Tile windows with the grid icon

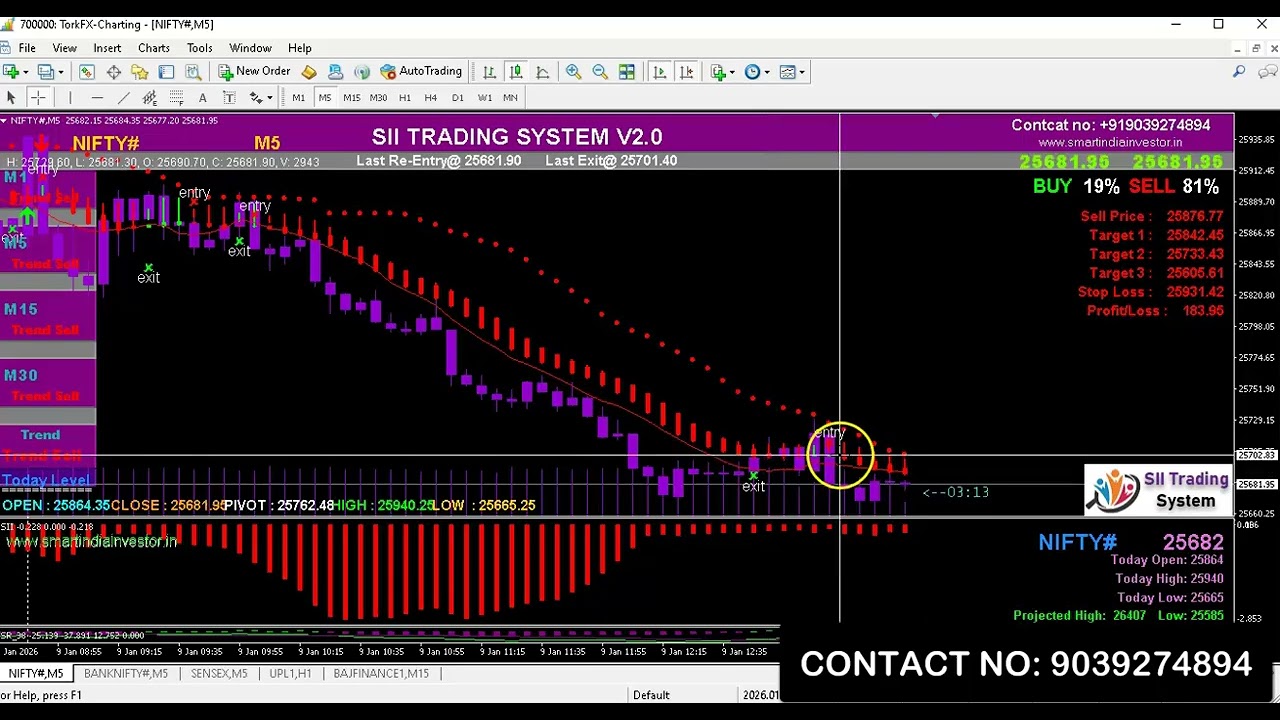point(626,72)
